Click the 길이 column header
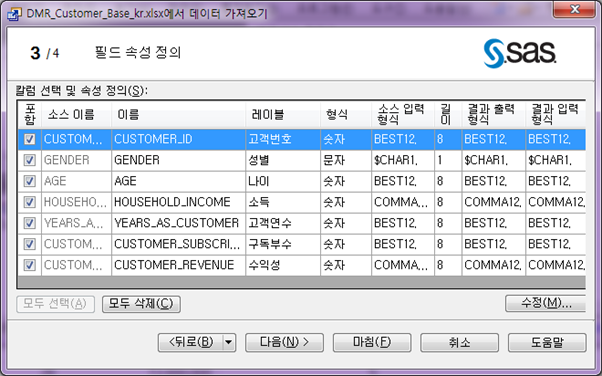The width and height of the screenshot is (602, 376). click(448, 114)
